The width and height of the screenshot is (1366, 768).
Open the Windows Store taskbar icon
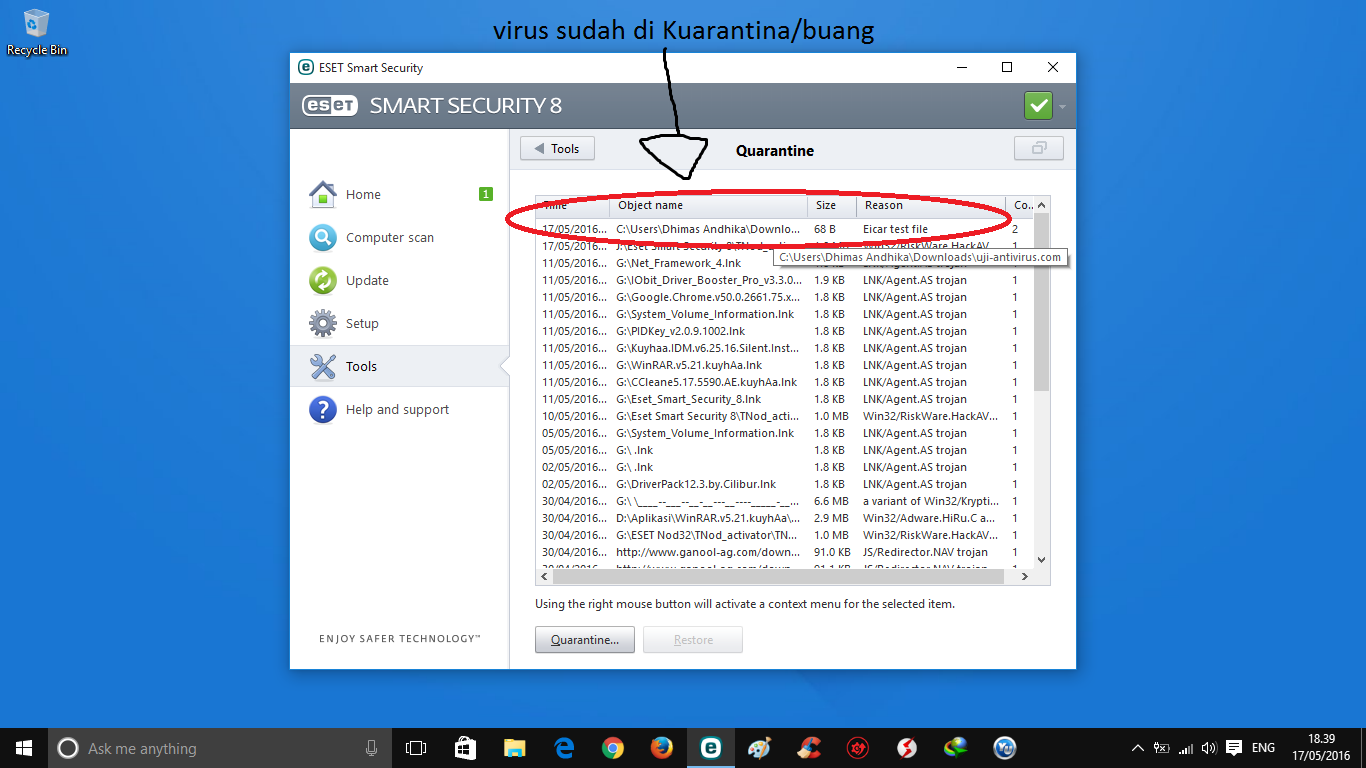[465, 748]
